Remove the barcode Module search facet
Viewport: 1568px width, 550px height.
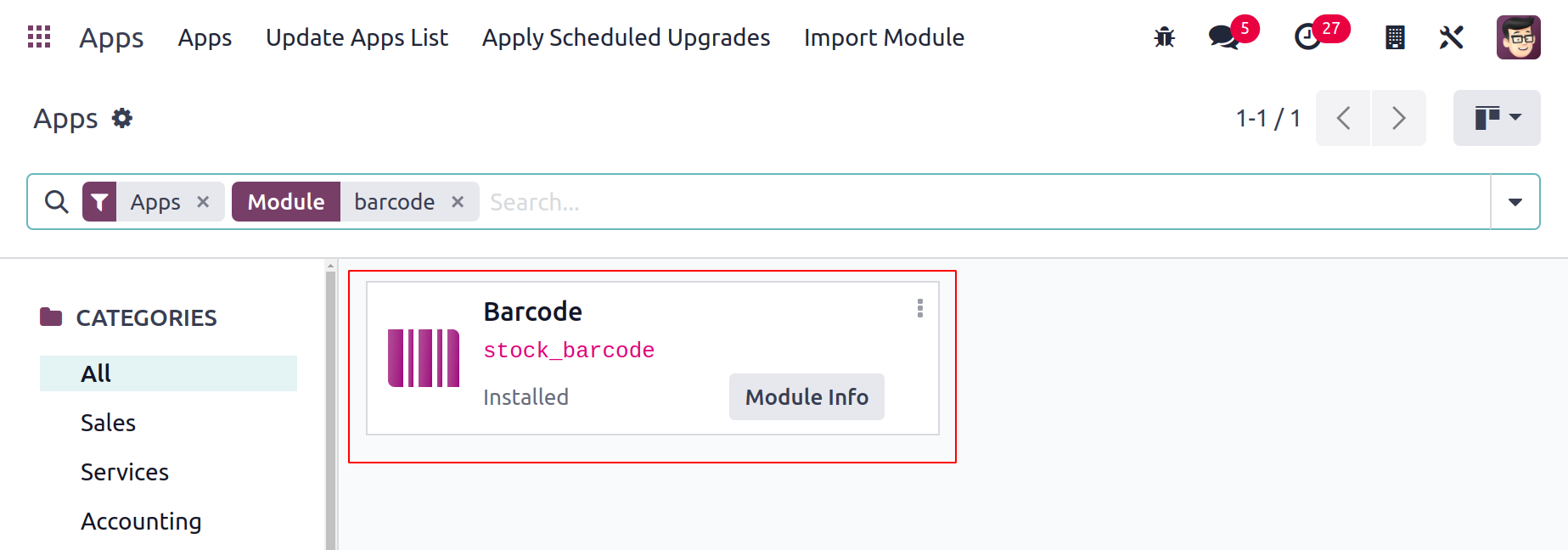(458, 202)
